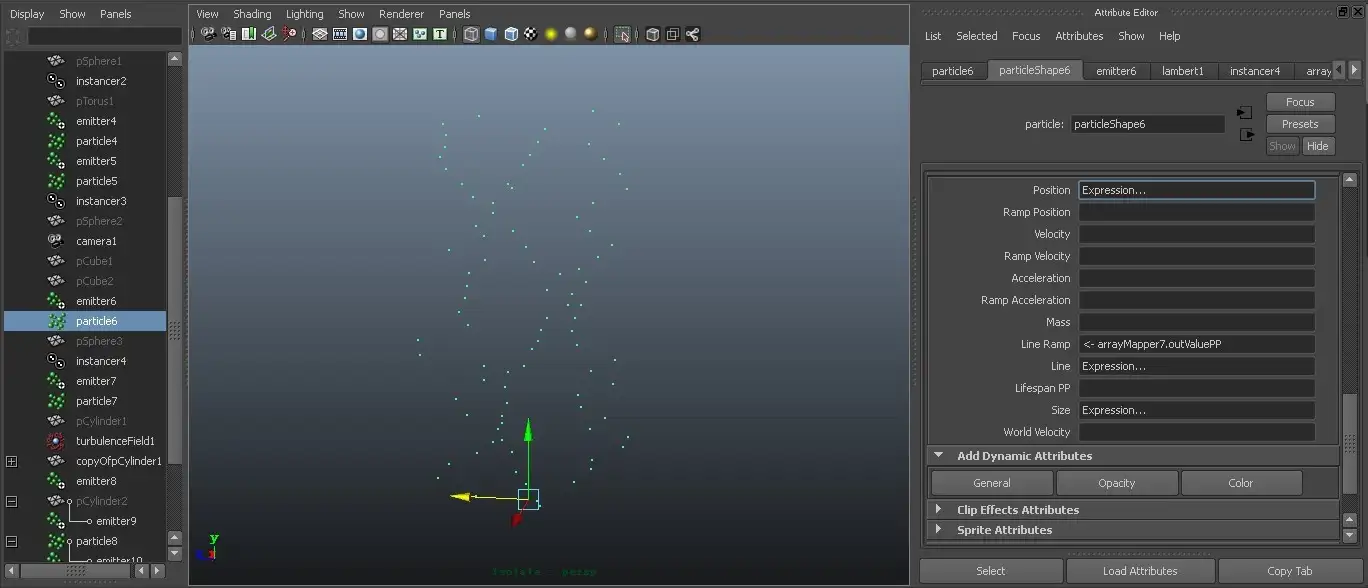Click the particle name field particleShape6
The width and height of the screenshot is (1368, 588).
pos(1148,124)
